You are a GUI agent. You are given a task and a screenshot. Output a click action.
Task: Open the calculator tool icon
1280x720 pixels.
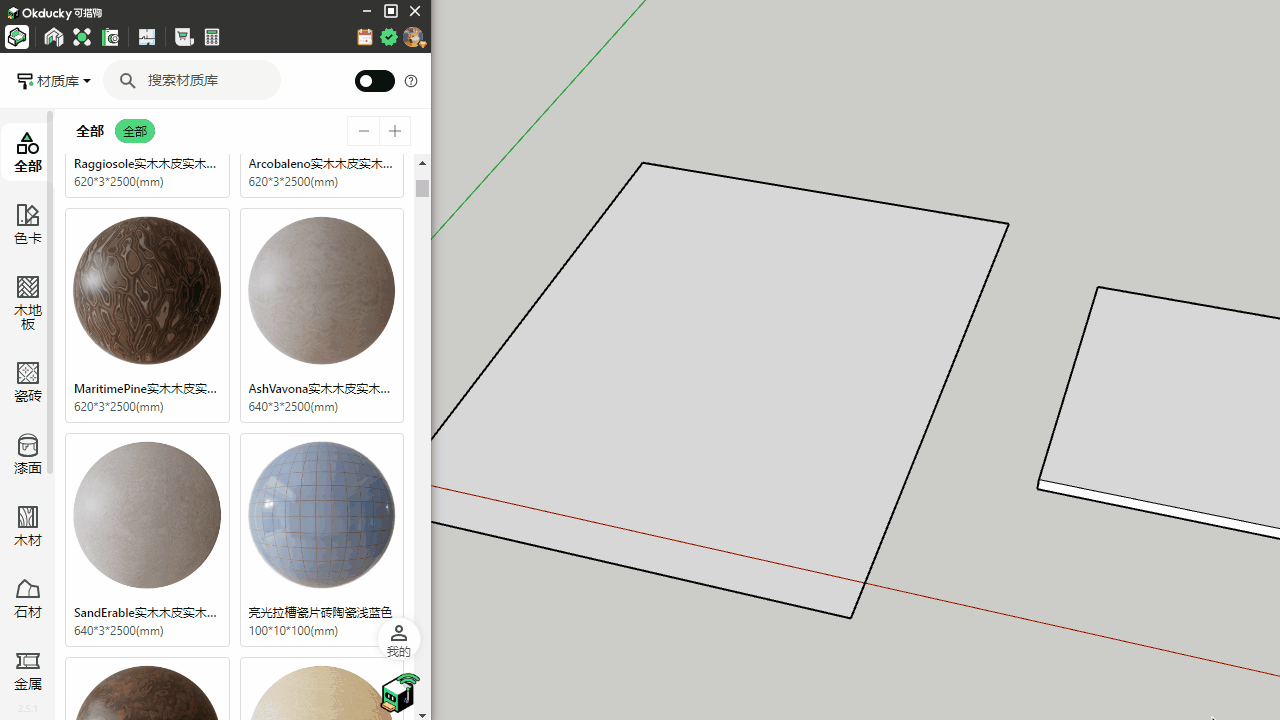[x=212, y=37]
